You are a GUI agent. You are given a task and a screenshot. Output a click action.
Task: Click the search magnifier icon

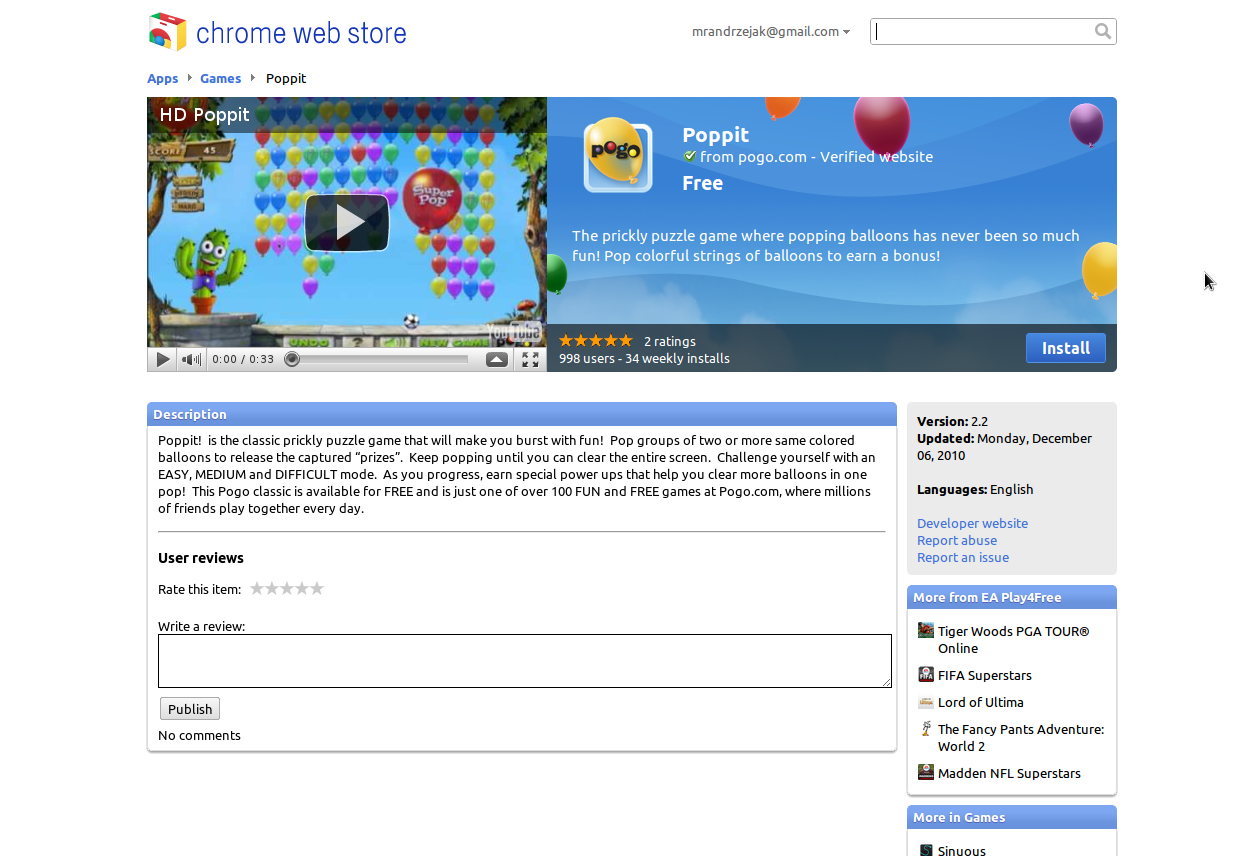pyautogui.click(x=1102, y=31)
